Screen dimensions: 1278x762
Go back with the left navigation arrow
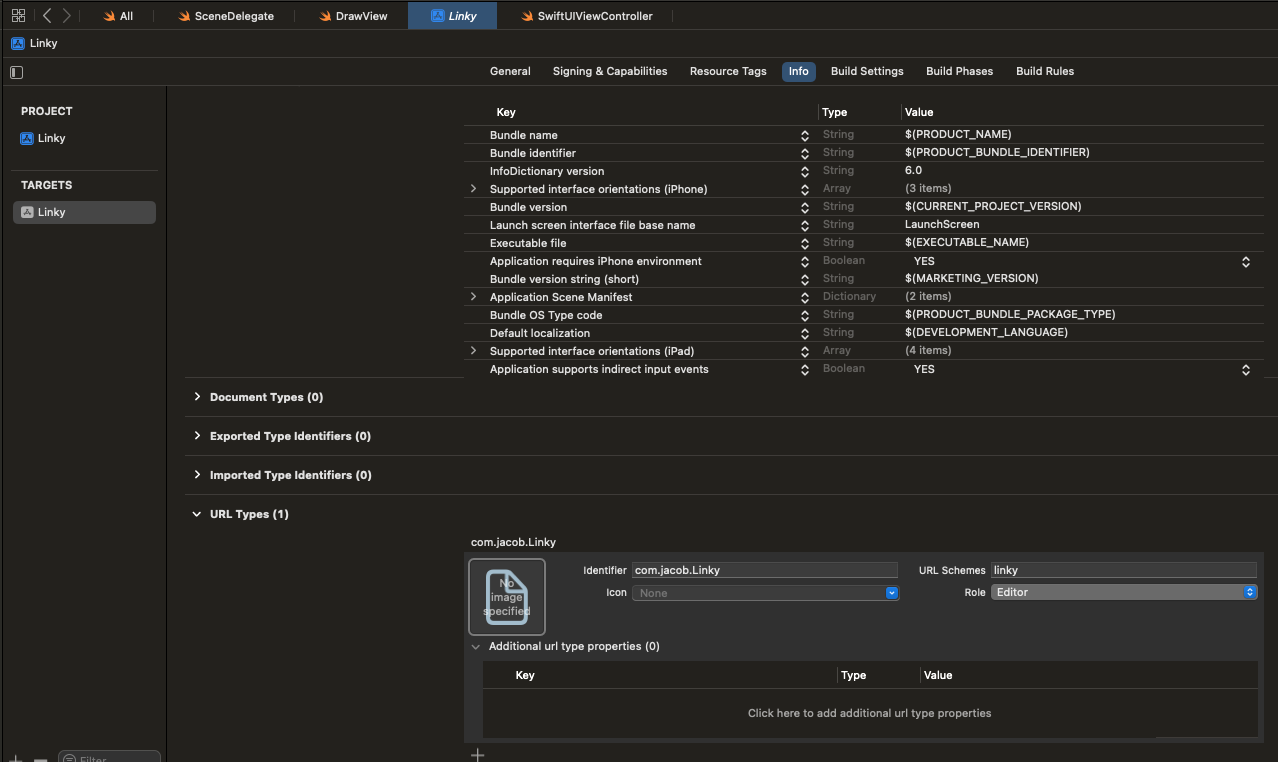point(47,15)
